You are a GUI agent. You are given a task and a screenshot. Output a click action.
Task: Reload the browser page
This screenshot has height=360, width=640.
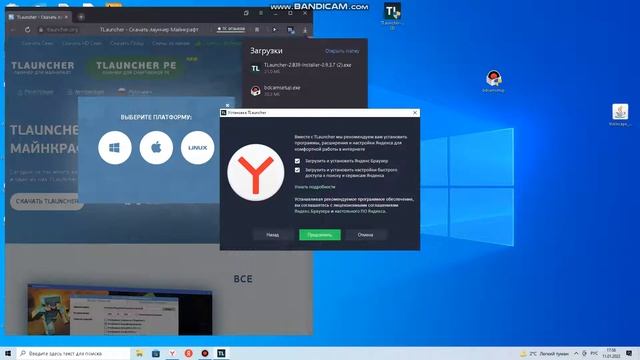pyautogui.click(x=27, y=30)
